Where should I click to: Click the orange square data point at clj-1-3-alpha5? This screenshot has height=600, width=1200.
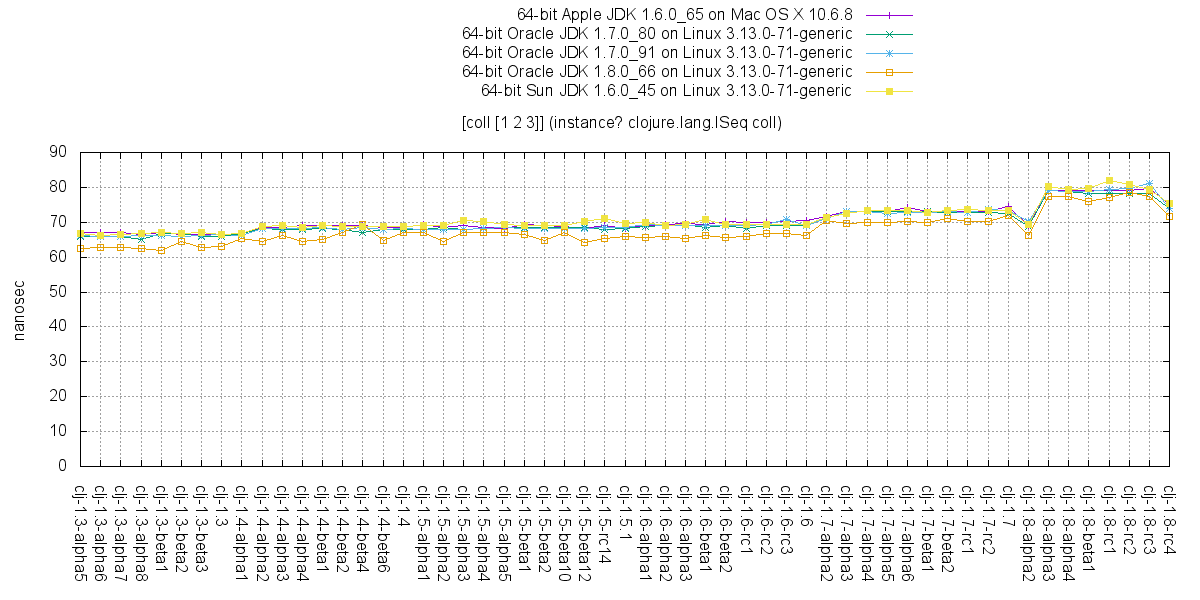[80, 248]
